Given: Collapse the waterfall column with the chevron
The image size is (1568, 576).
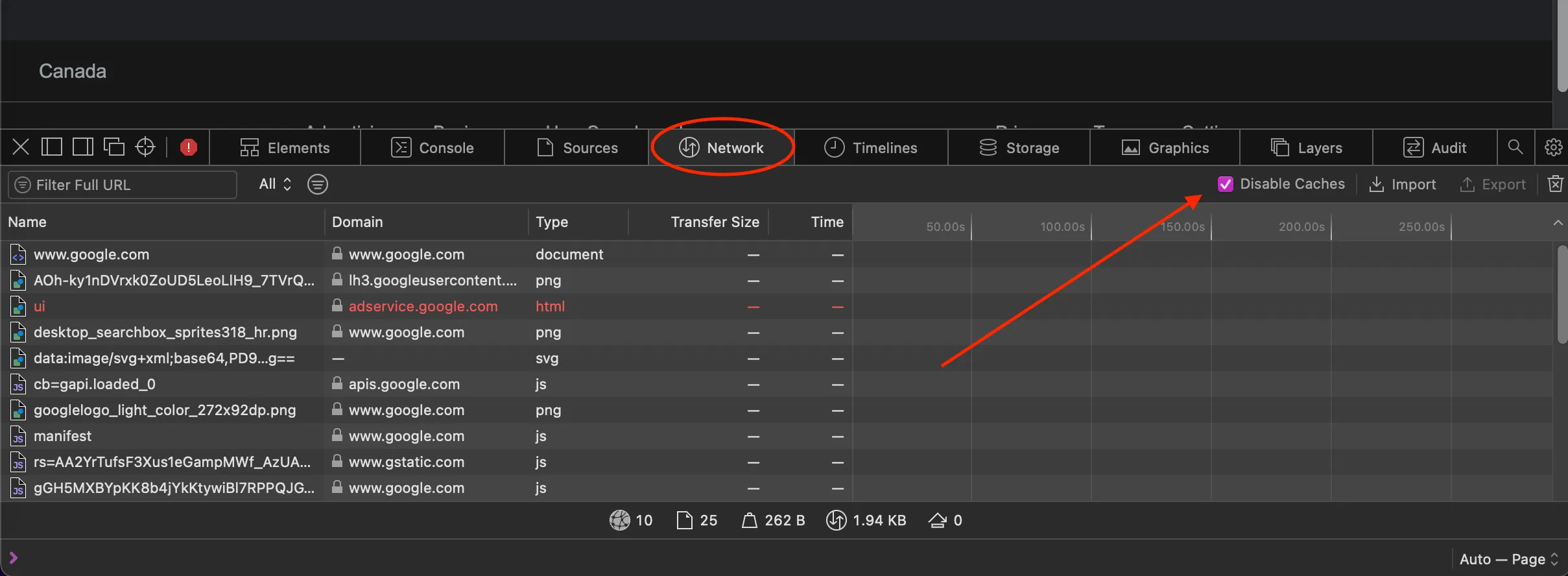Looking at the screenshot, I should click(1558, 222).
